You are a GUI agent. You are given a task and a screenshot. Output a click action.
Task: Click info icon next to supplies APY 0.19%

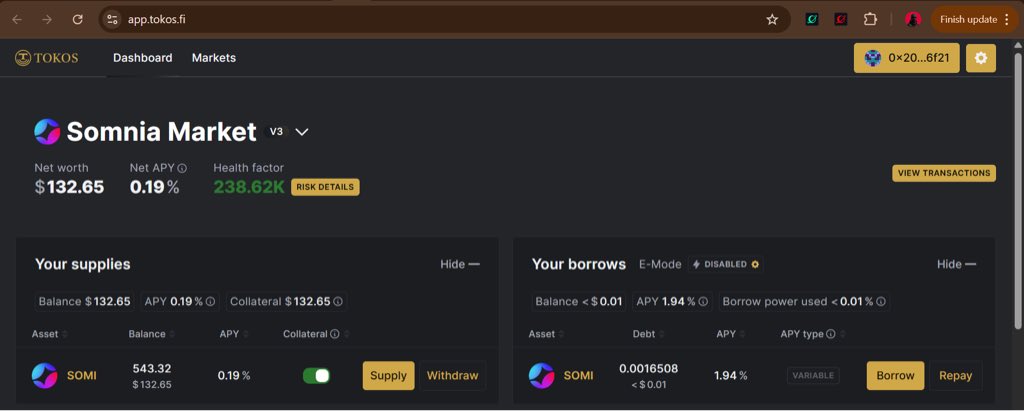pos(210,302)
